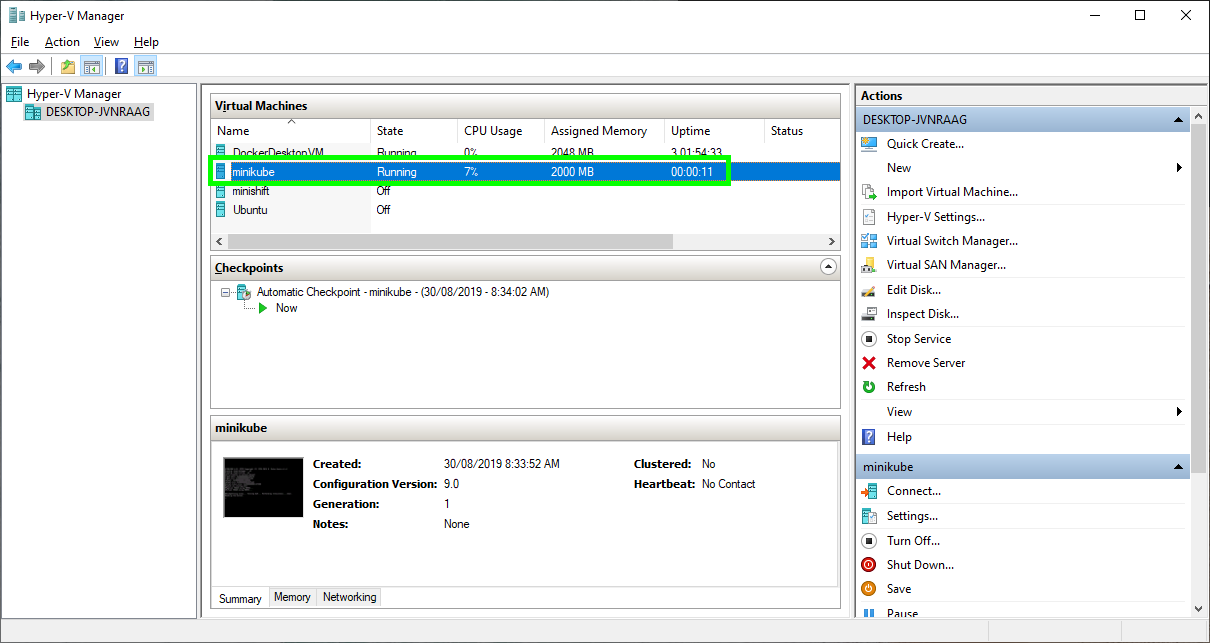Click the red Shut Down icon
The width and height of the screenshot is (1210, 643).
pos(869,565)
